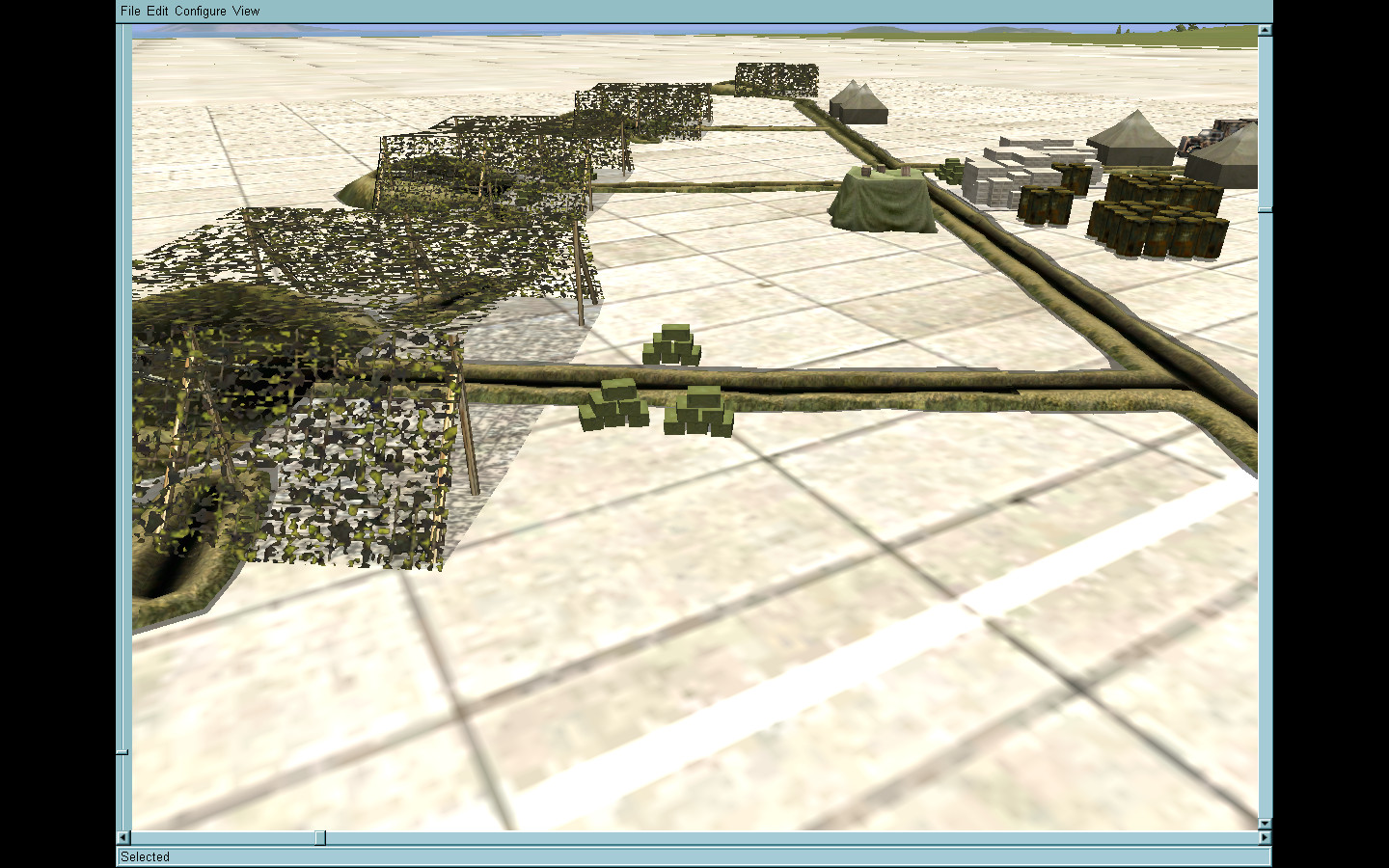Select the farthest camouflage net
The width and height of the screenshot is (1389, 868).
[776, 79]
